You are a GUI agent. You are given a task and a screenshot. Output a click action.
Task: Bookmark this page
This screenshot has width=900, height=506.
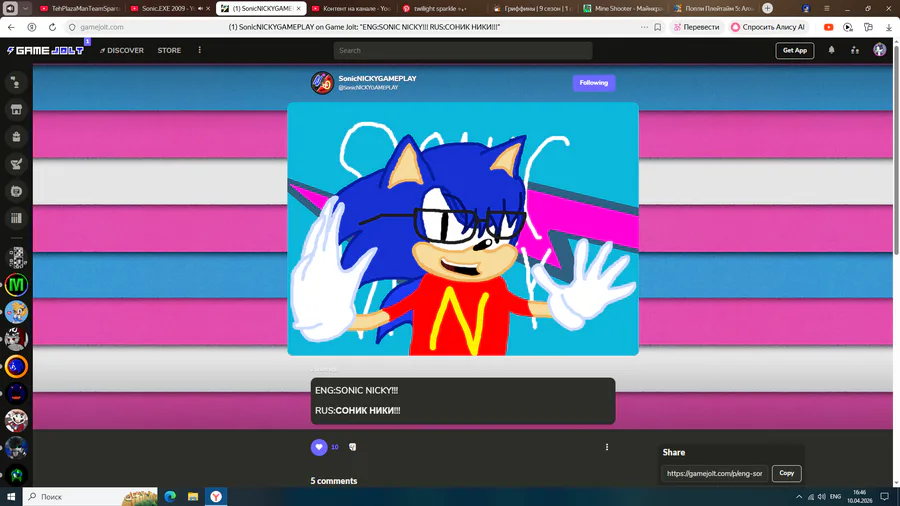click(x=658, y=27)
